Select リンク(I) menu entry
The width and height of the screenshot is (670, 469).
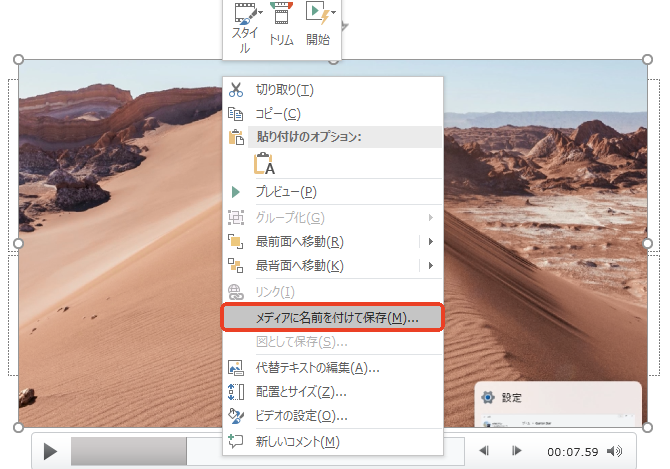(x=332, y=292)
